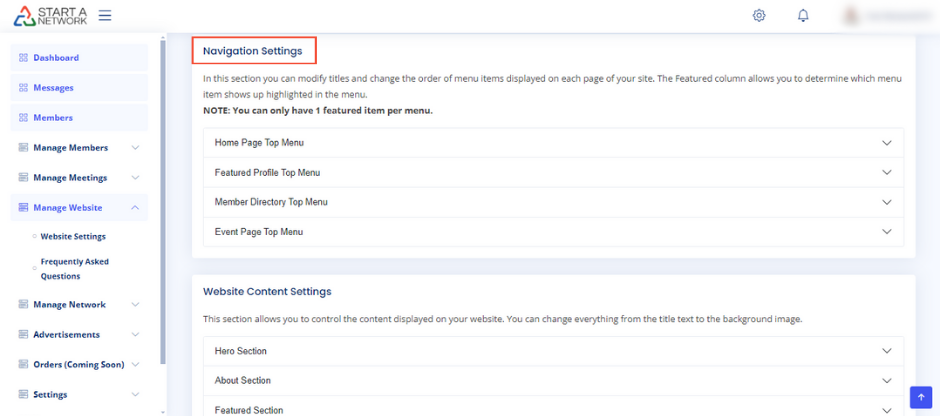Click the sidebar vertical scrollbar
Image resolution: width=940 pixels, height=416 pixels.
(163, 200)
